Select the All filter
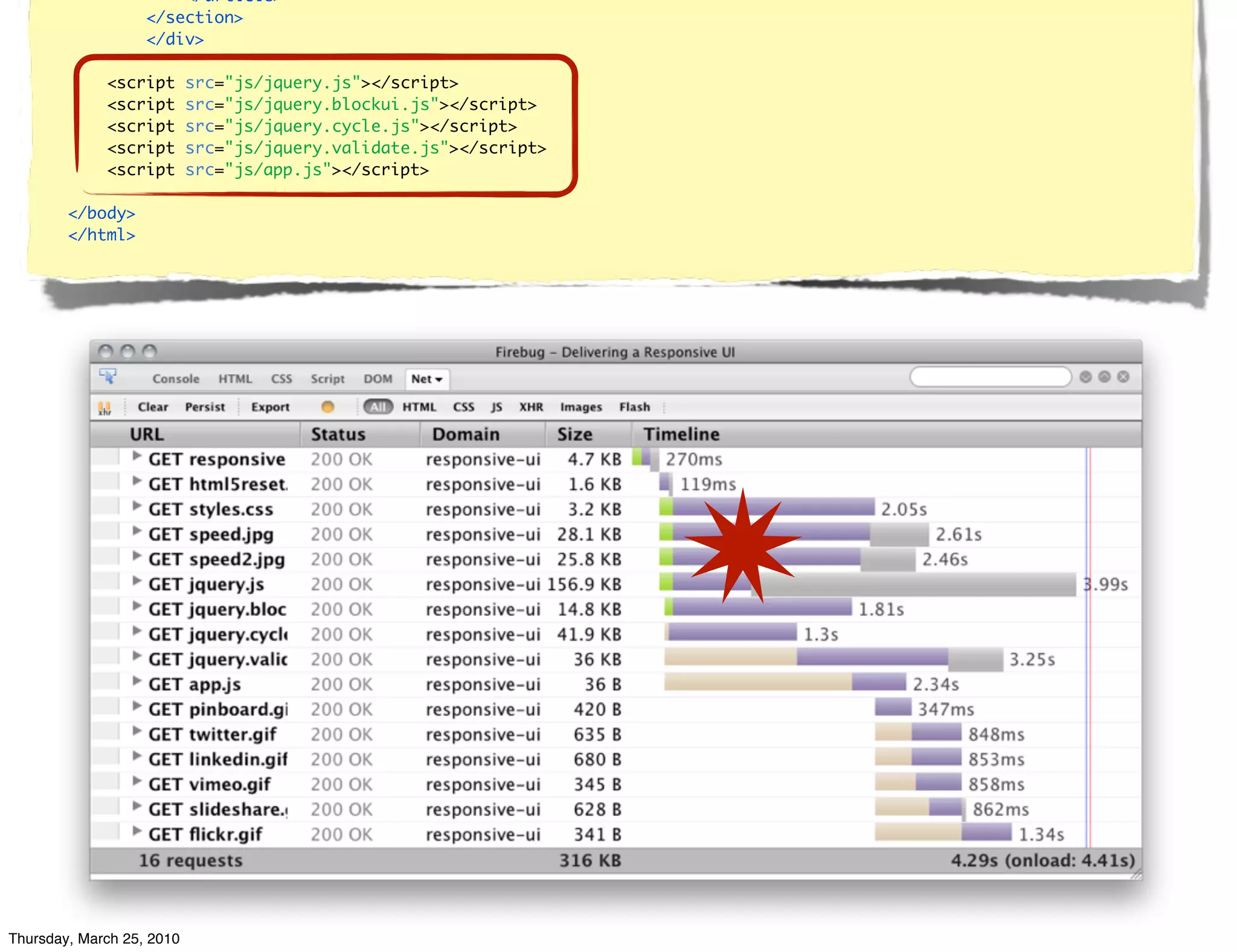The height and width of the screenshot is (952, 1237). click(378, 407)
